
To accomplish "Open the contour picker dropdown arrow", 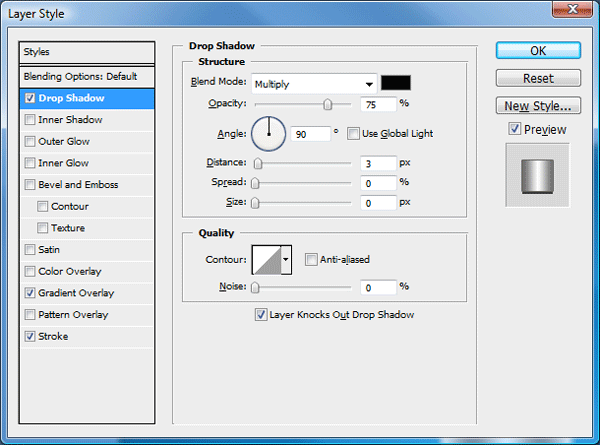I will tap(286, 260).
